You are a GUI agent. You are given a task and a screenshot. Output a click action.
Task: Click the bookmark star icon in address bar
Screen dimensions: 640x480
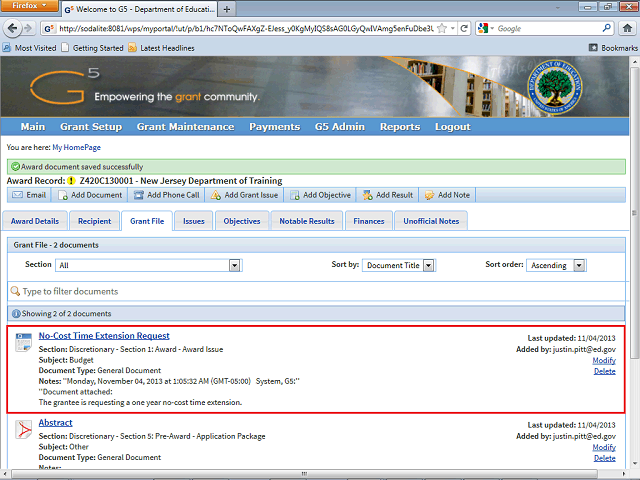(x=442, y=28)
